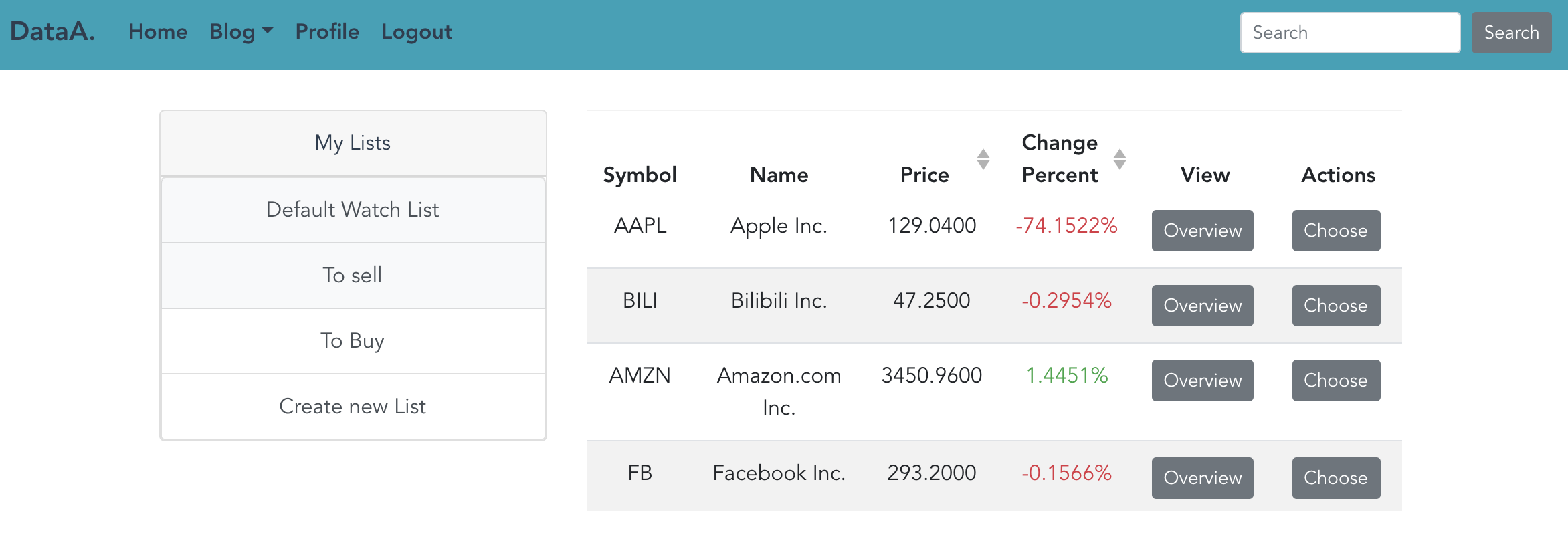Go to Home page

158,31
